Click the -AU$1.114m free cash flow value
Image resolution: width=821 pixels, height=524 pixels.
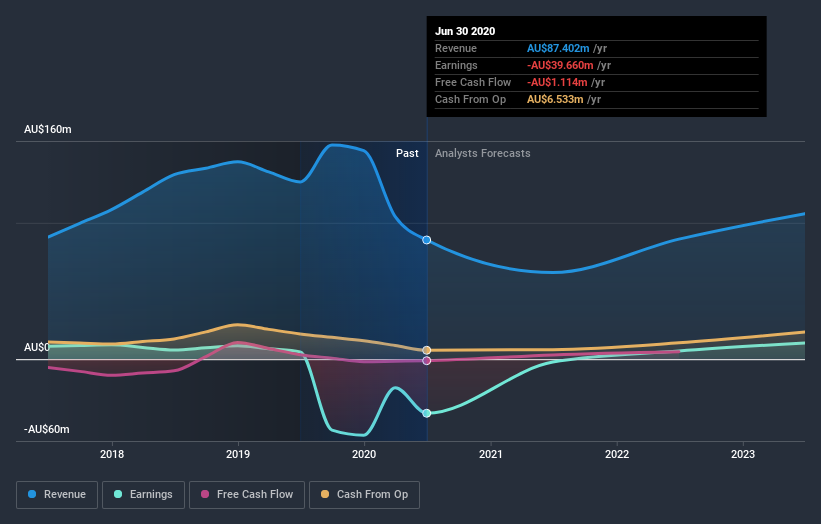point(557,82)
